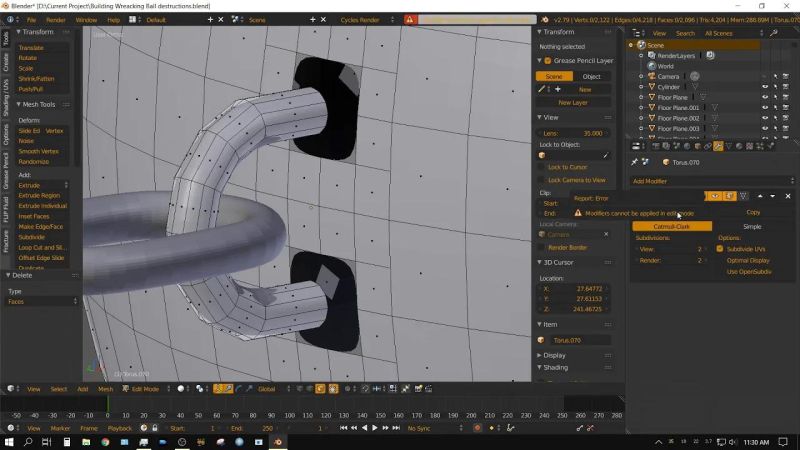This screenshot has width=800, height=450.
Task: Move the modifier up with the arrow
Action: pyautogui.click(x=760, y=196)
